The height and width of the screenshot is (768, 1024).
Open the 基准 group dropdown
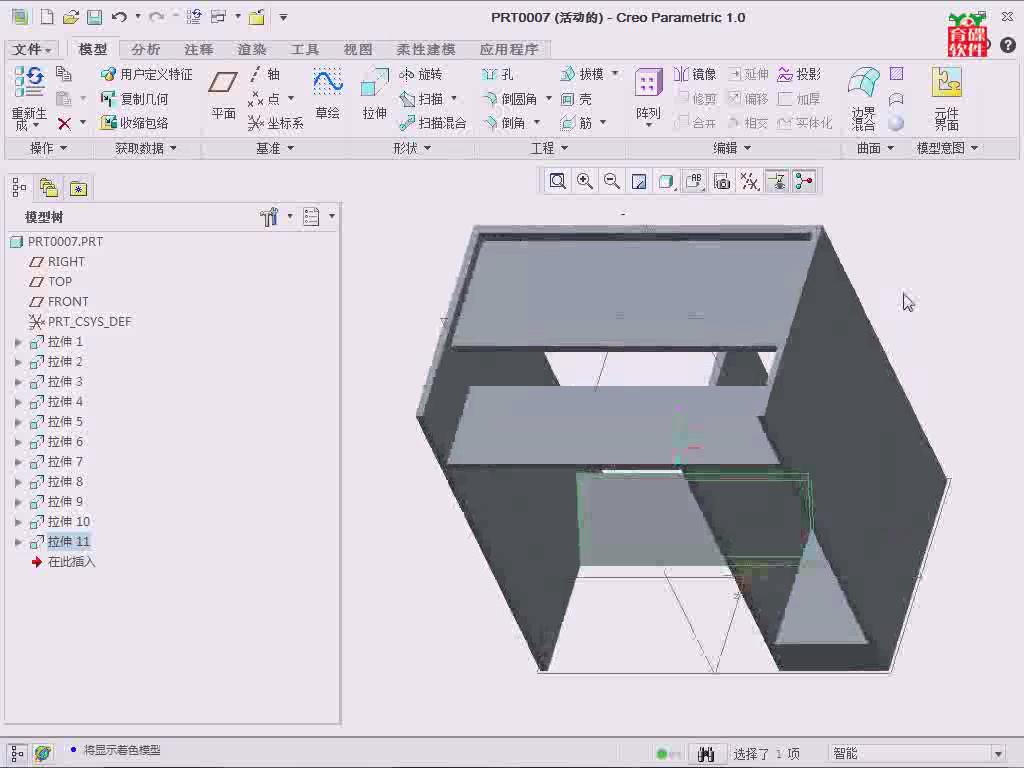(275, 148)
